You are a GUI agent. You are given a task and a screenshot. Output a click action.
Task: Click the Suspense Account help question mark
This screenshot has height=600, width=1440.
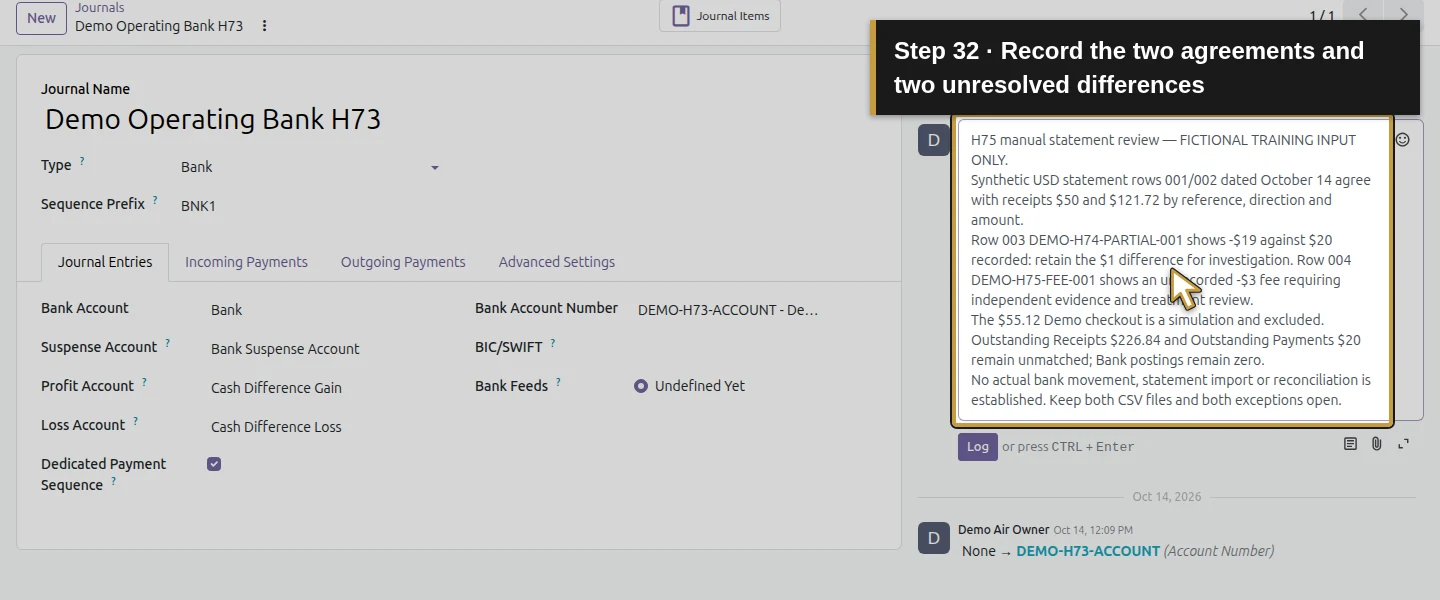[x=167, y=343]
